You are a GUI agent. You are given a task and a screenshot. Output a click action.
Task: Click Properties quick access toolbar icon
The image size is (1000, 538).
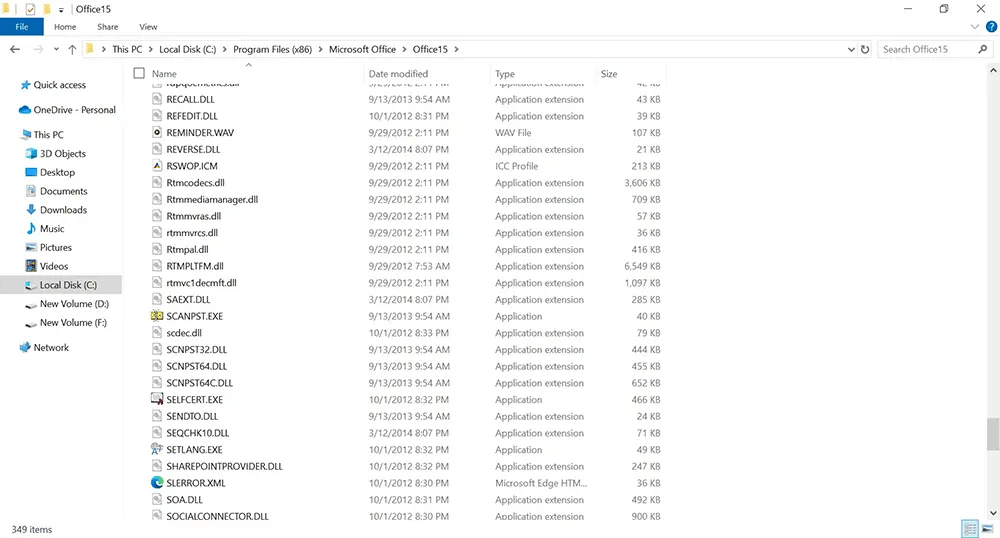(x=30, y=9)
